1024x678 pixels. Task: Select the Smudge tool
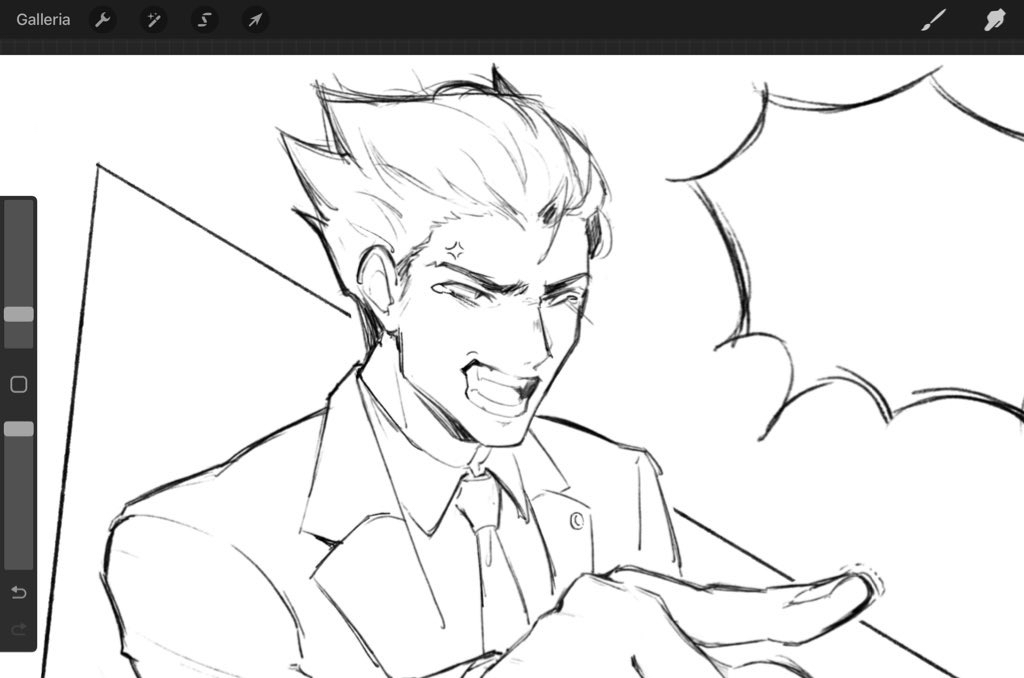pos(994,20)
